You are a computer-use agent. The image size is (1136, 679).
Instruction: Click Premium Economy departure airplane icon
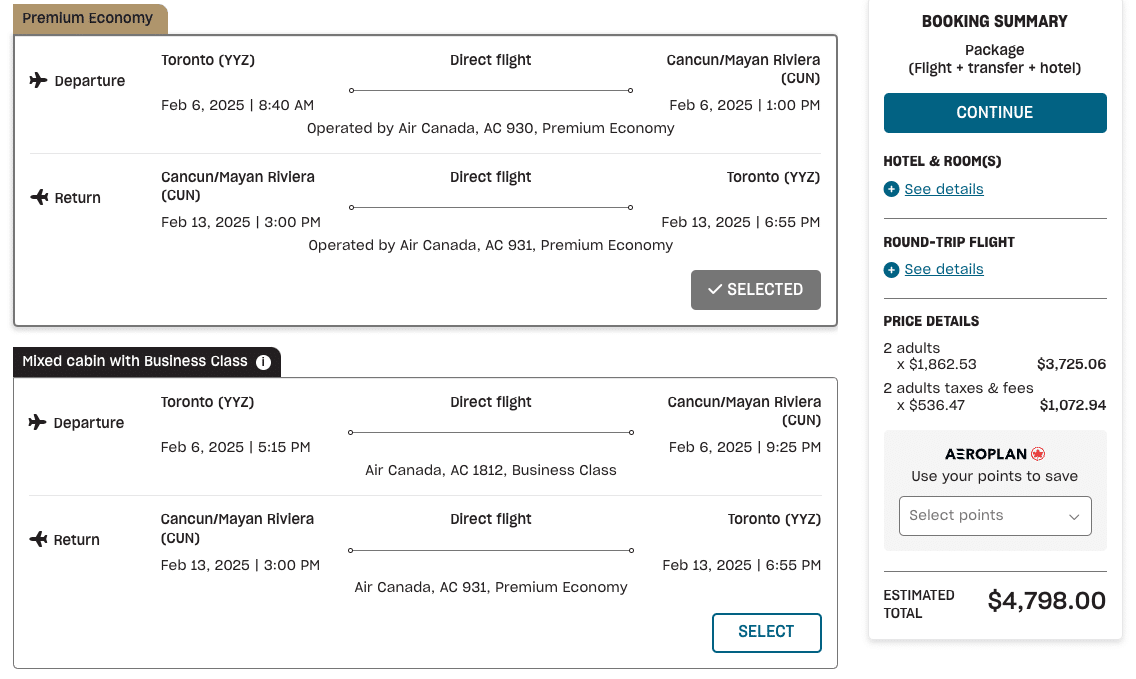pyautogui.click(x=39, y=81)
